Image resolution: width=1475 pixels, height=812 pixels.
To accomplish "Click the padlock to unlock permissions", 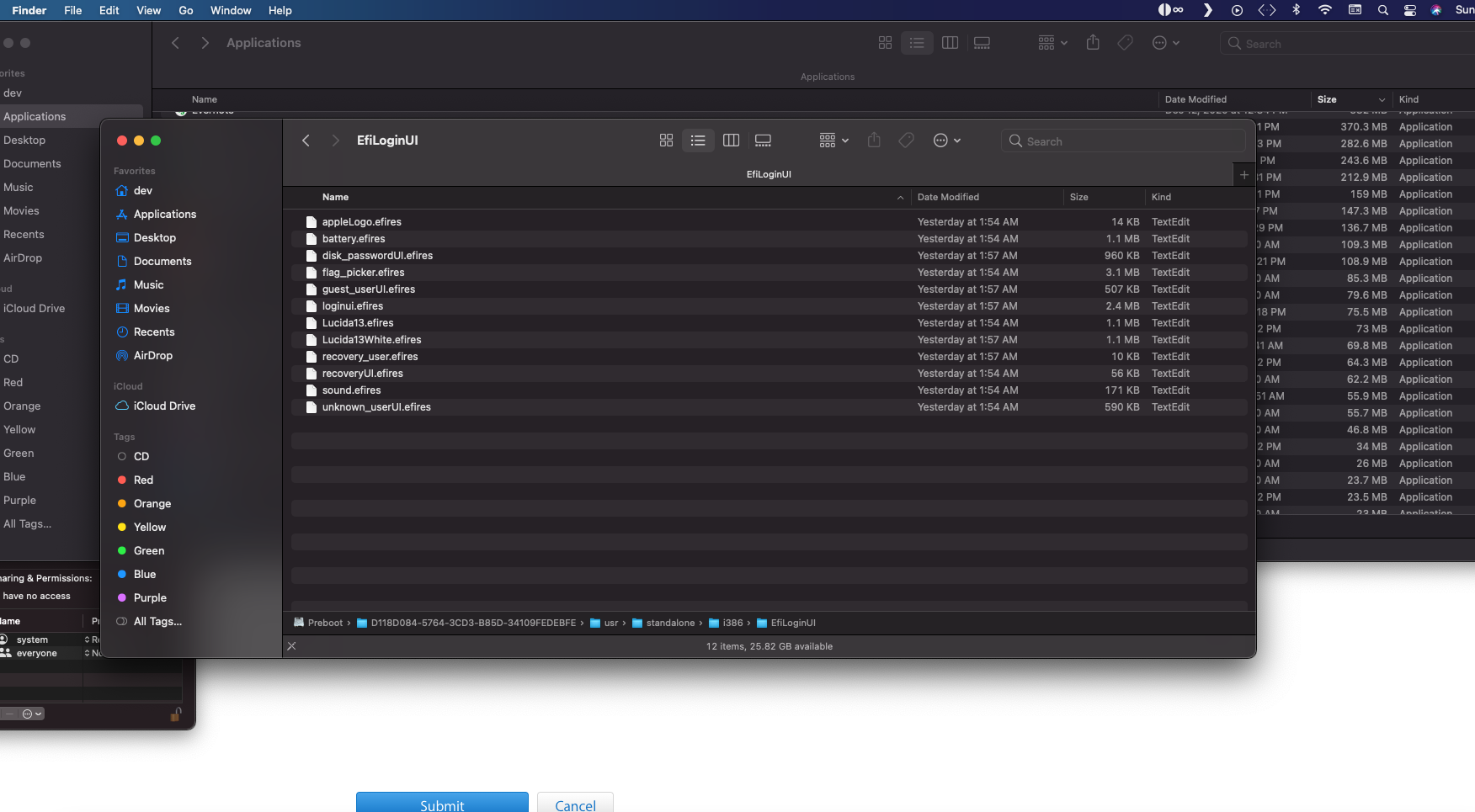I will point(175,714).
